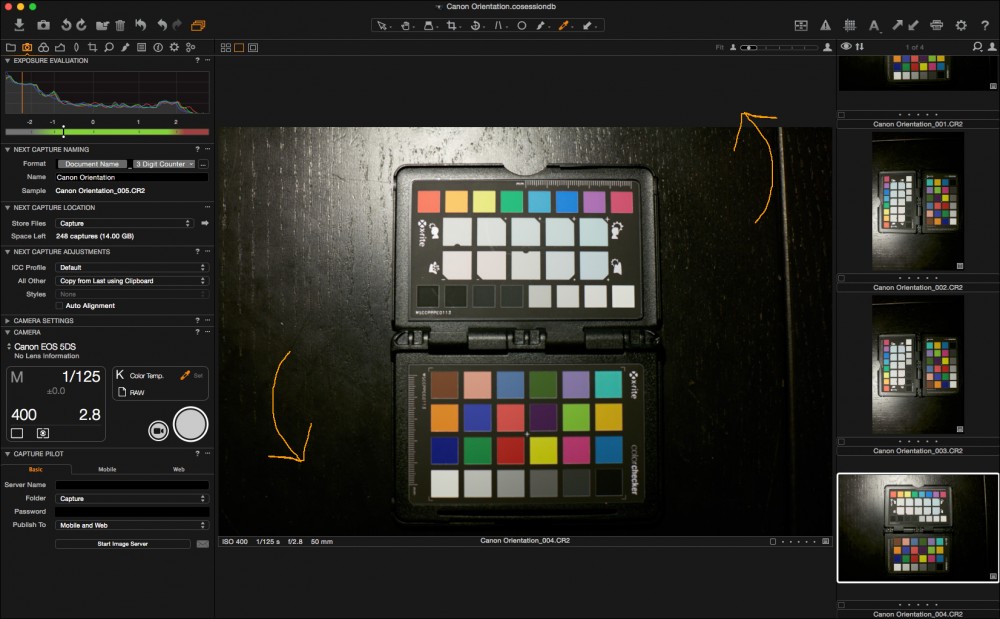Screen dimensions: 1000x619
Task: Click the naming format ellipsis button
Action: point(203,164)
